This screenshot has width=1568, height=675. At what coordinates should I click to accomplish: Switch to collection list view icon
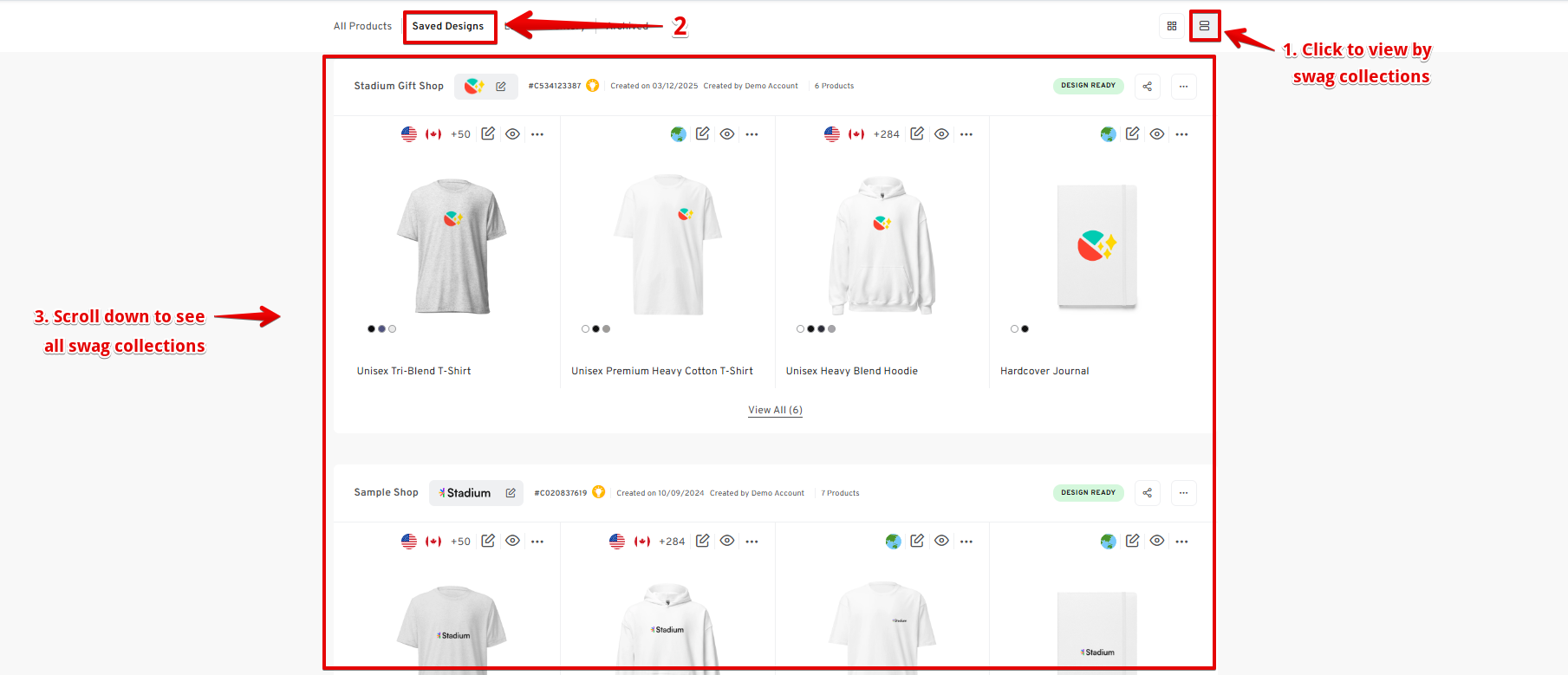click(x=1204, y=26)
